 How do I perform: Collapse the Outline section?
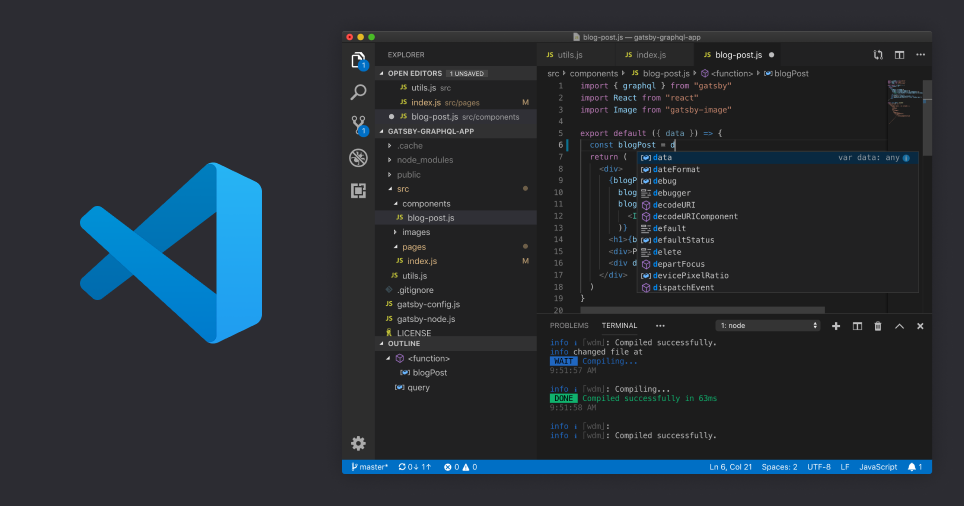coord(382,344)
